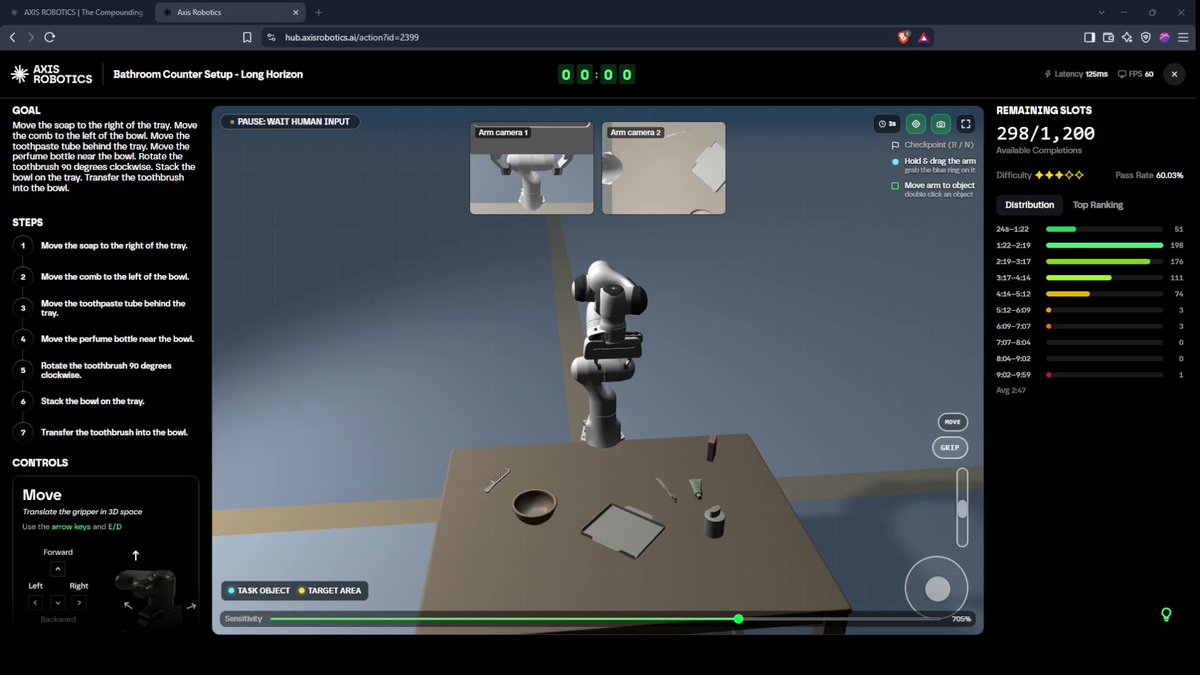Click the Left arrow control key
The width and height of the screenshot is (1200, 675).
click(x=36, y=602)
